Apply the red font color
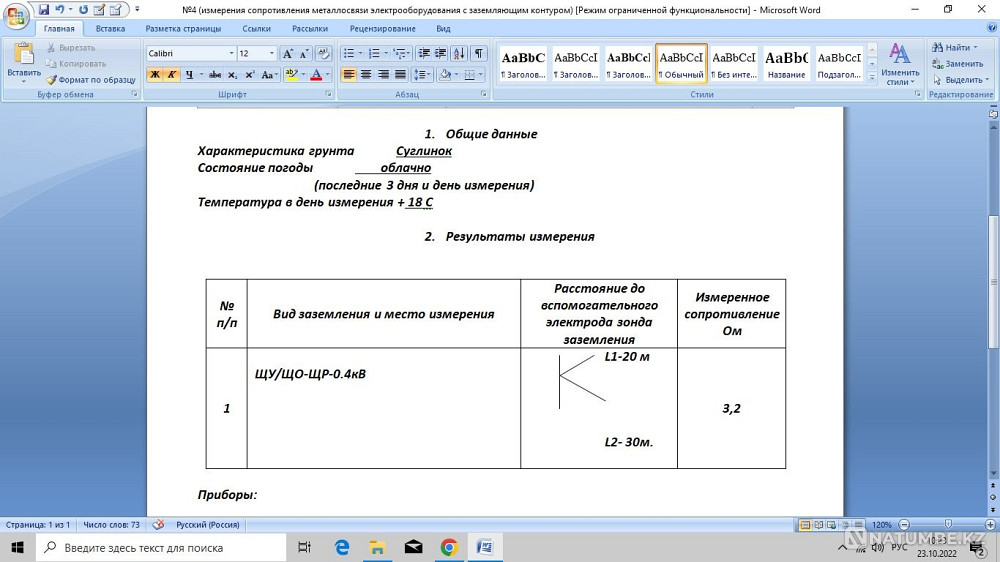This screenshot has height=562, width=1000. tap(316, 75)
